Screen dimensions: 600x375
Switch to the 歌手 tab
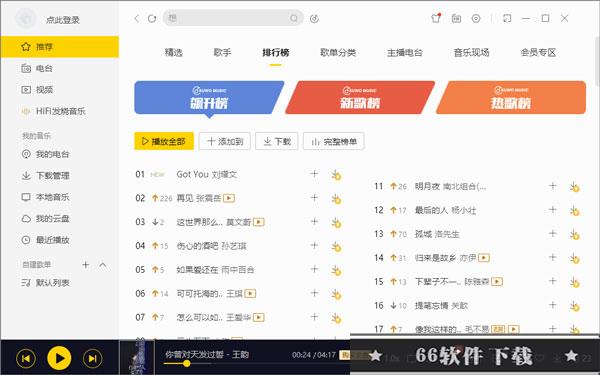pos(222,52)
